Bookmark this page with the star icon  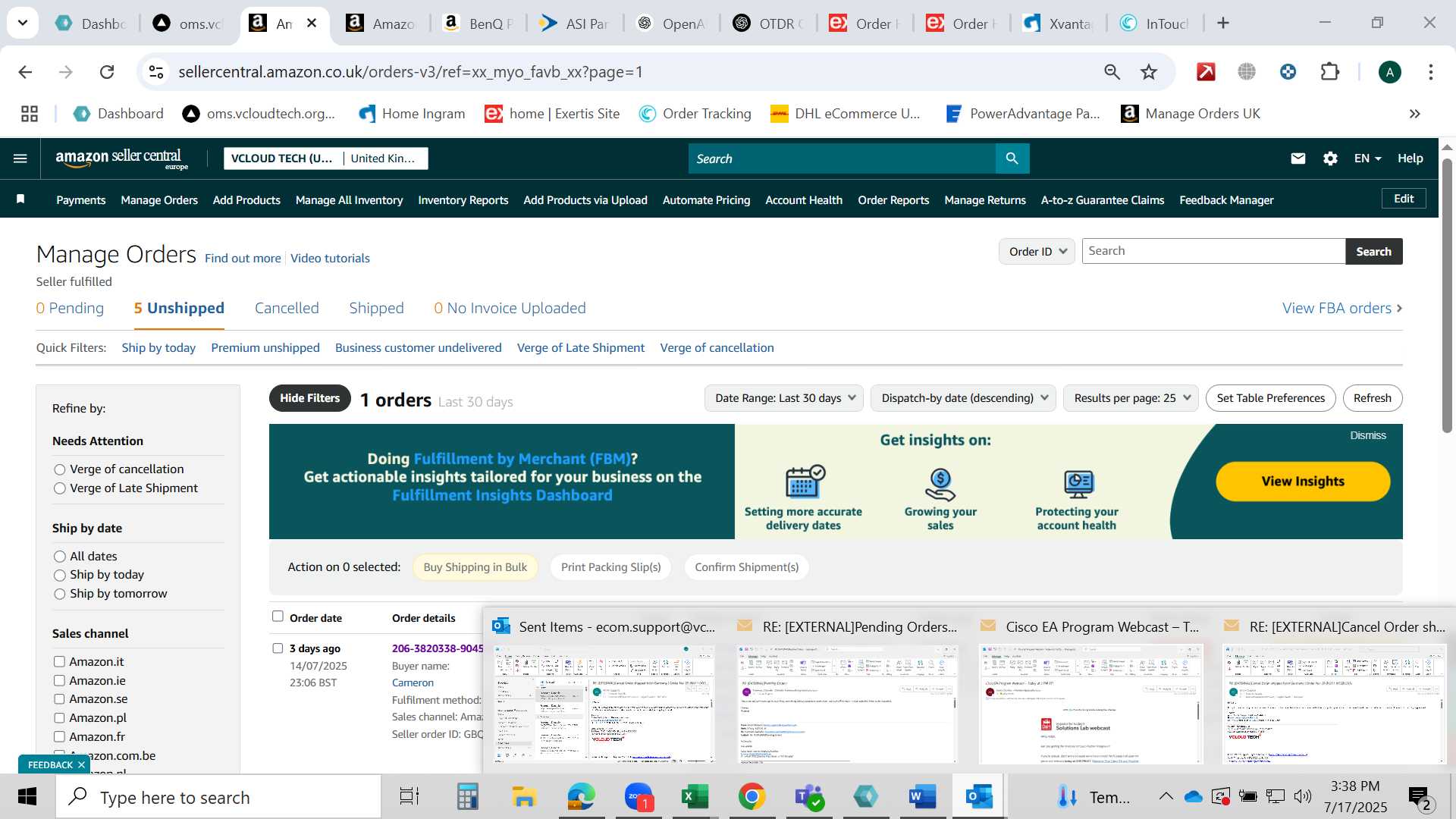pyautogui.click(x=1149, y=72)
